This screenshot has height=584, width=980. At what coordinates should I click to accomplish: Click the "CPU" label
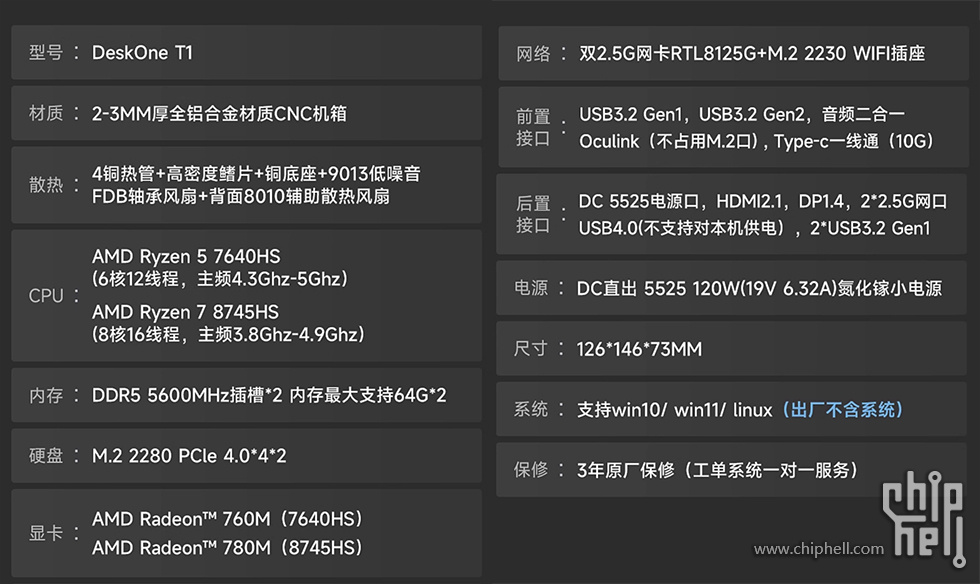tap(46, 295)
